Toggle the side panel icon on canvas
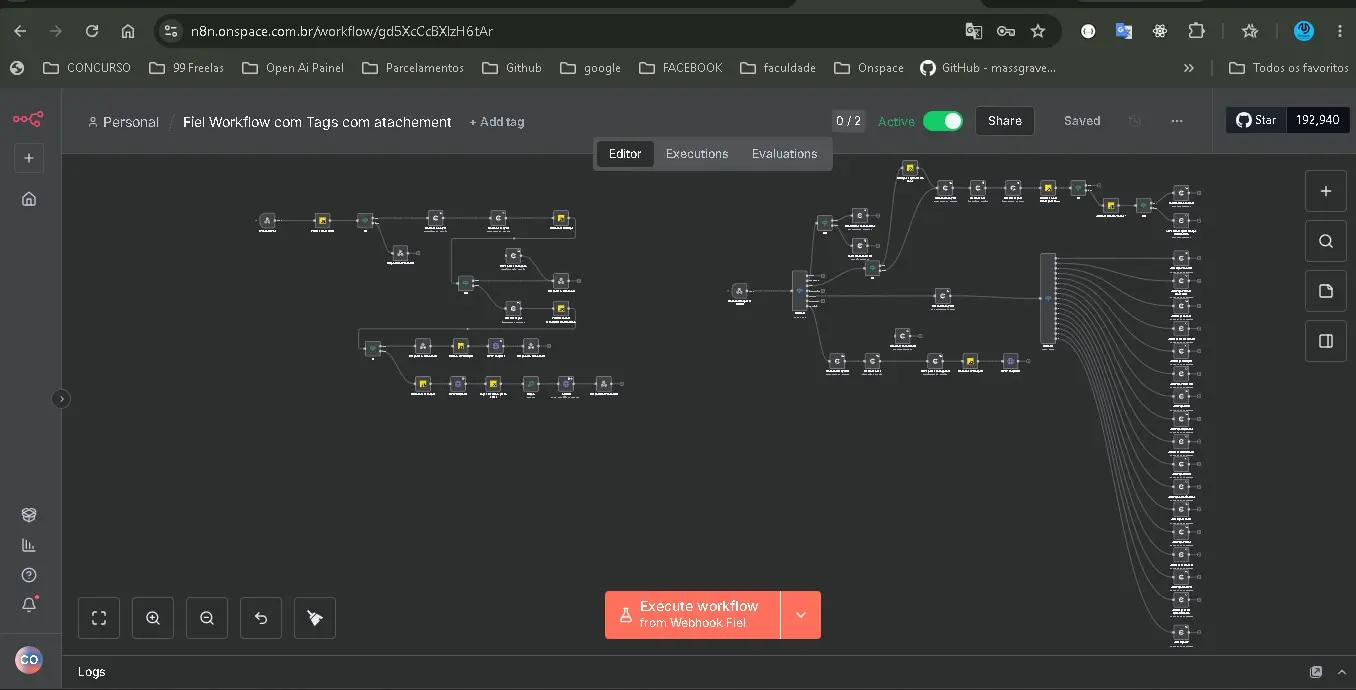The width and height of the screenshot is (1356, 690). click(1325, 341)
